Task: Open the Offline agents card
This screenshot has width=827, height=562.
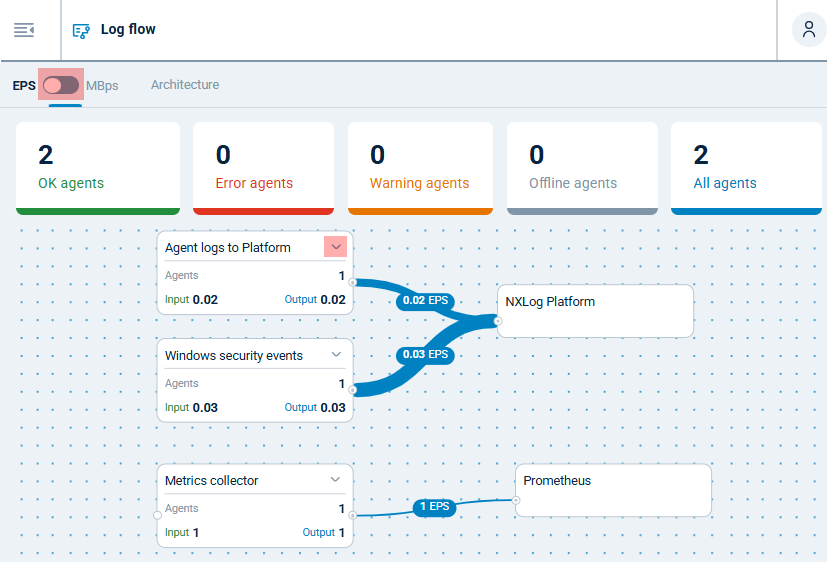Action: click(x=582, y=168)
